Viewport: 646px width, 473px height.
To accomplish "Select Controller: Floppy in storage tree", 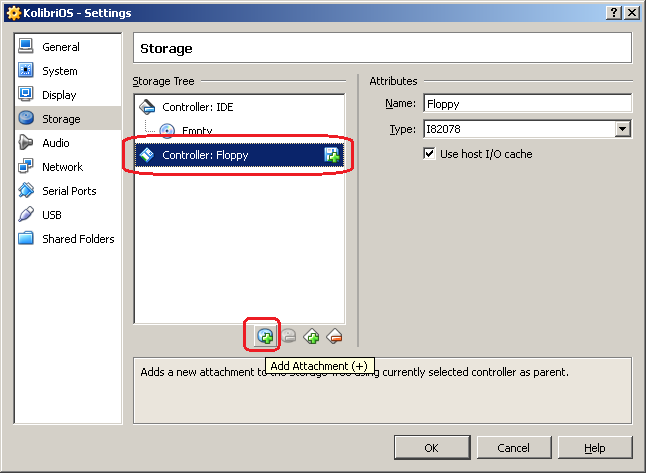I will 205,155.
